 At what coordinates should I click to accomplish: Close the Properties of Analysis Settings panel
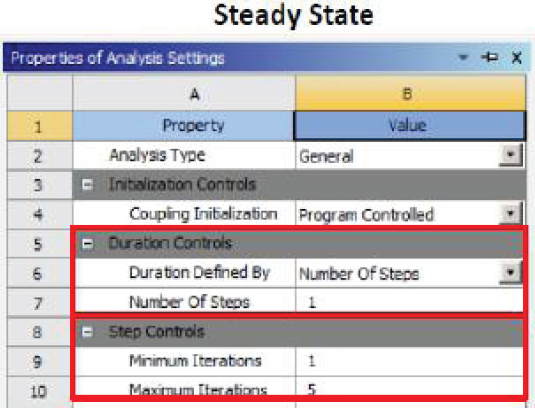coord(517,58)
